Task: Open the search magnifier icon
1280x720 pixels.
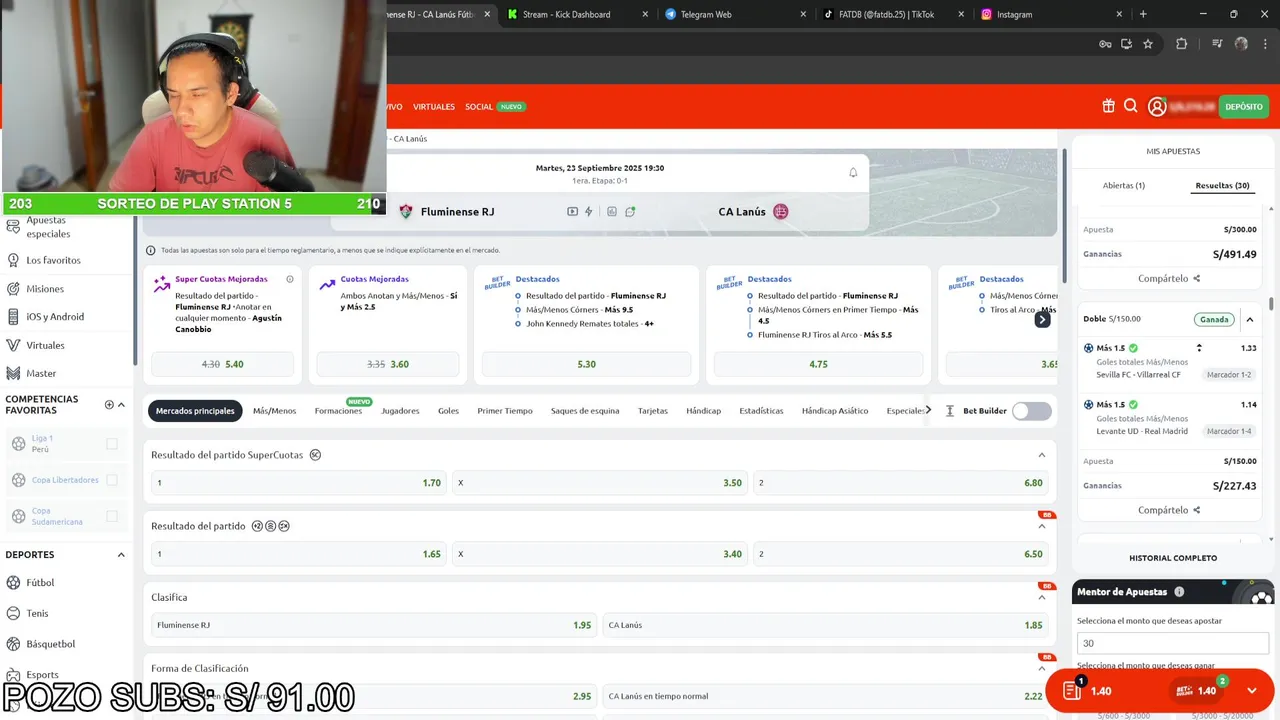Action: pyautogui.click(x=1131, y=106)
